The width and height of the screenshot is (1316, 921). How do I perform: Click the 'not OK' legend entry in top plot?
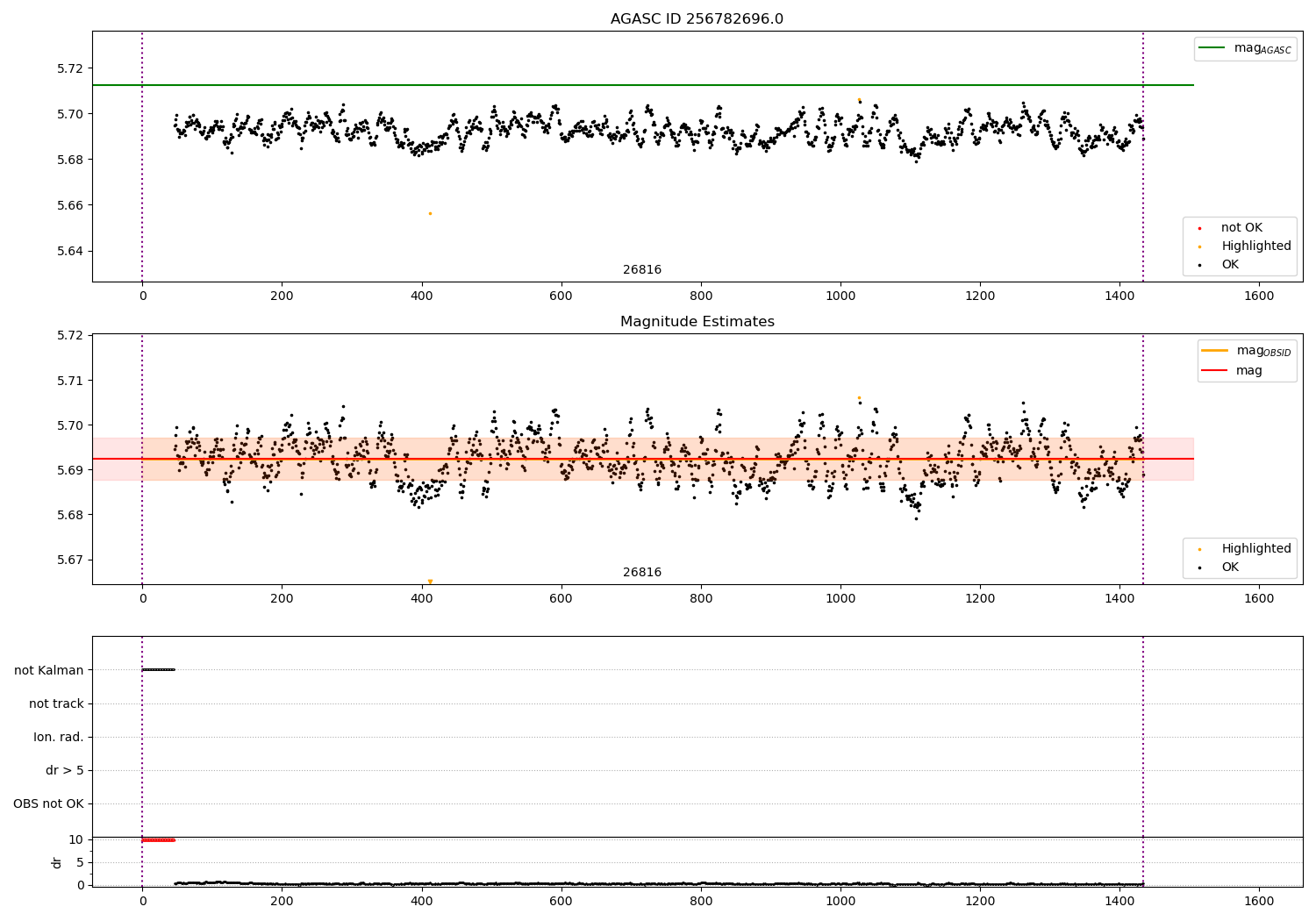1241,227
